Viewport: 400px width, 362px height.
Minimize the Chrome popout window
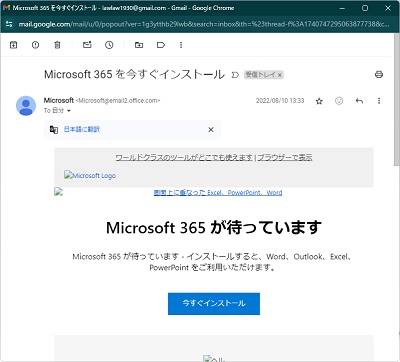(x=342, y=8)
